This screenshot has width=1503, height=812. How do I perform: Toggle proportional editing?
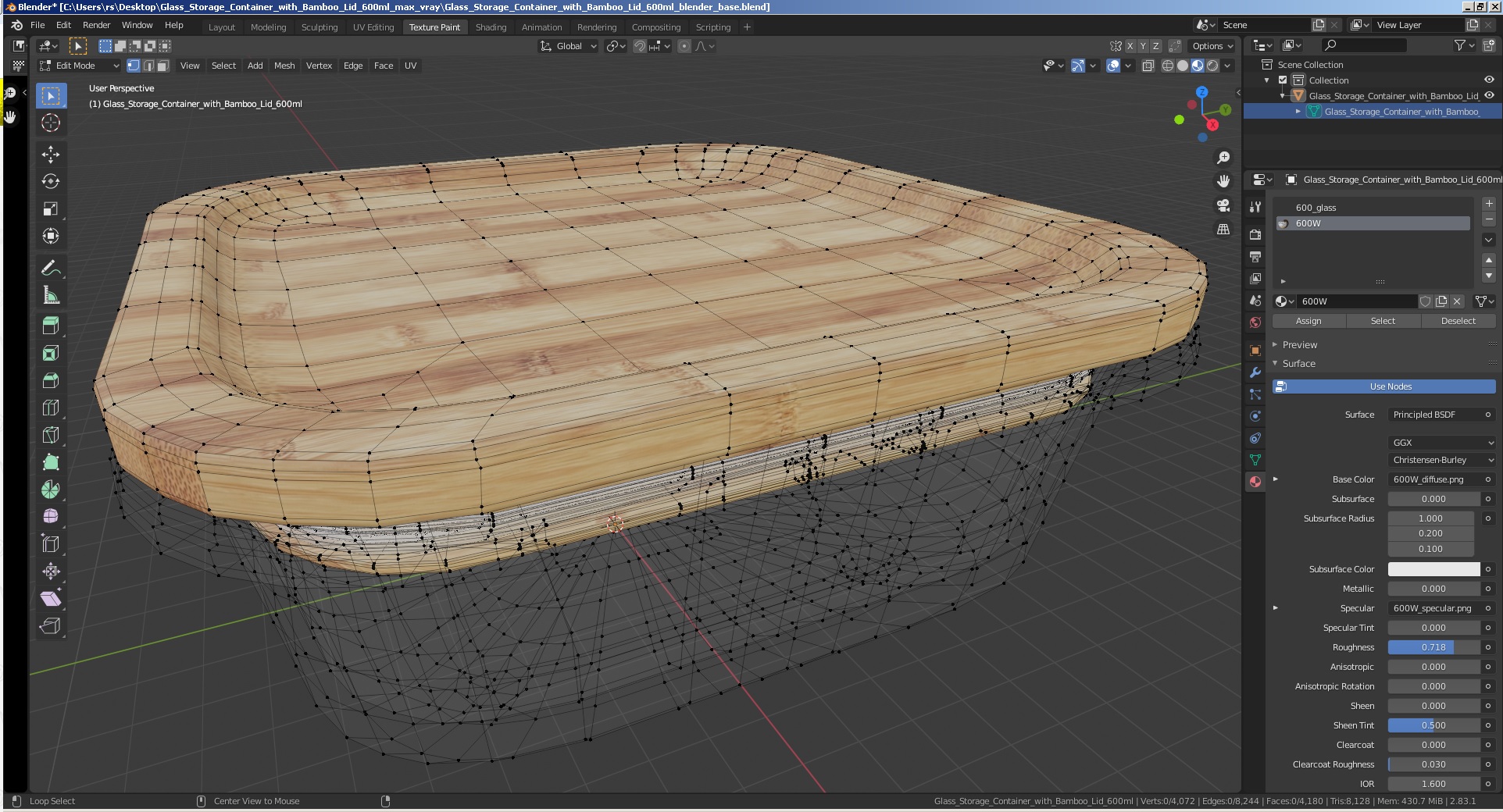click(x=684, y=46)
